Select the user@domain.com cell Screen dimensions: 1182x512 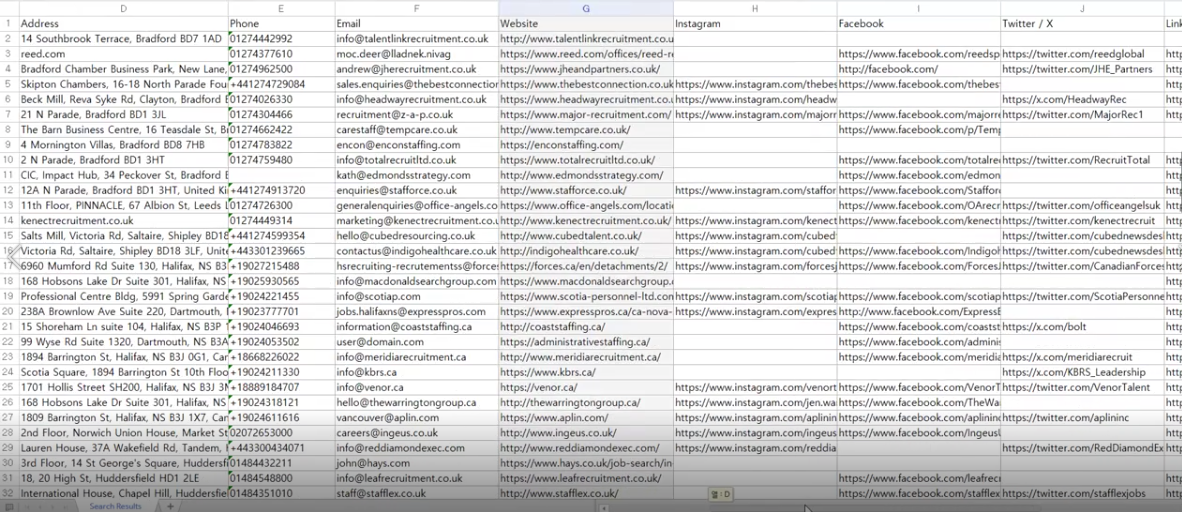416,342
